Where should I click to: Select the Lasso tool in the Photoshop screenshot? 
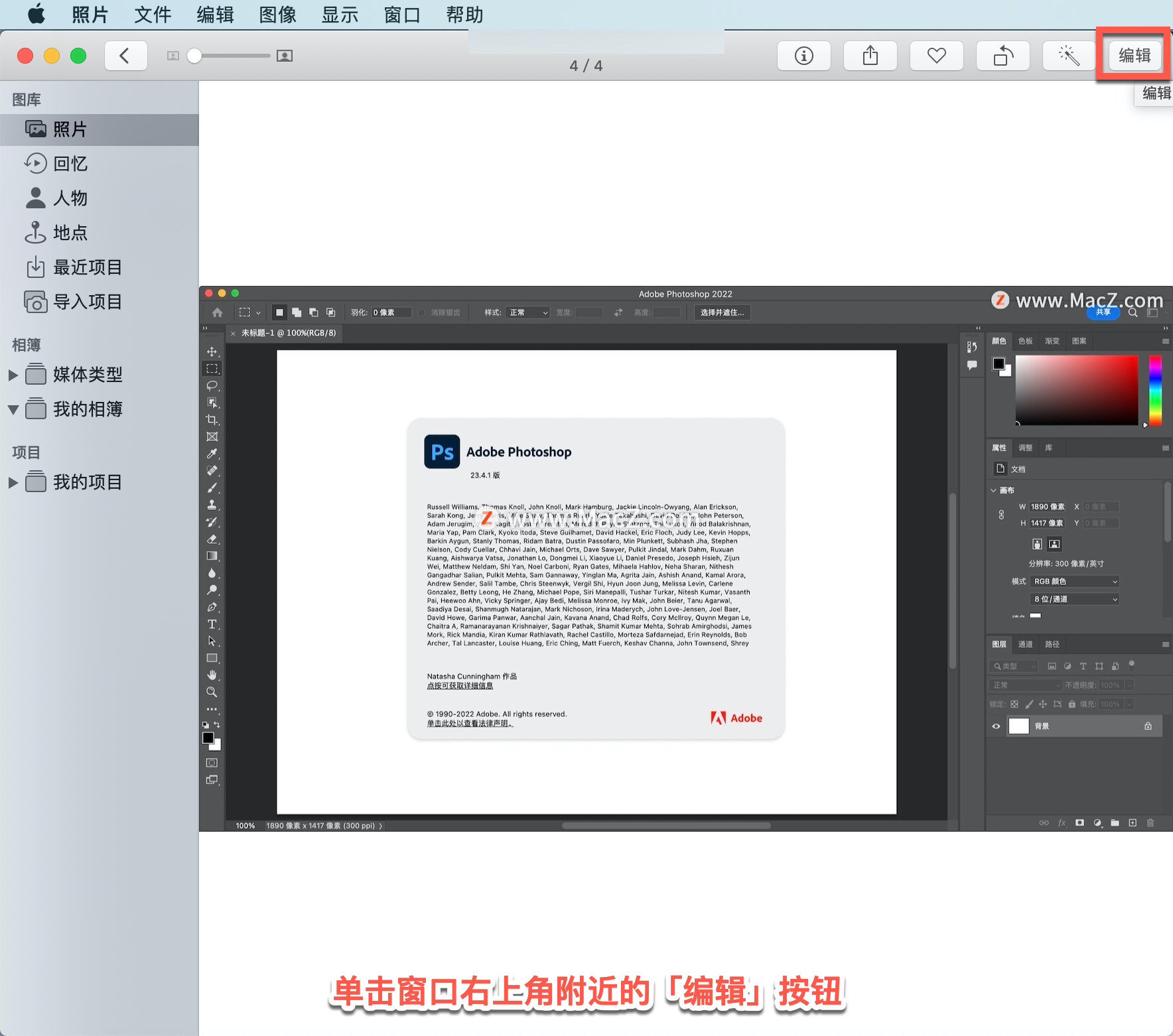[212, 385]
